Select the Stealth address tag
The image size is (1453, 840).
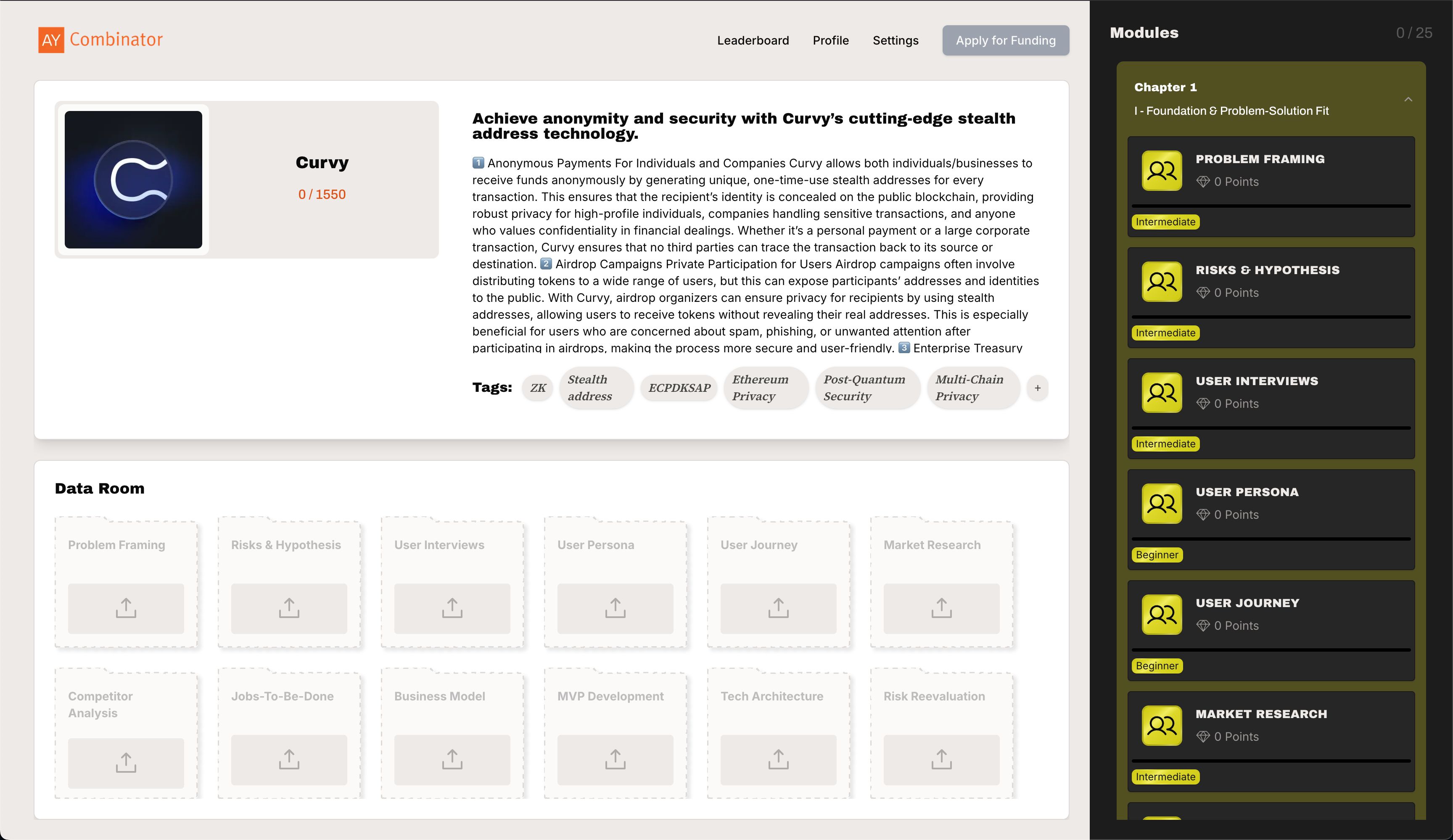pyautogui.click(x=596, y=388)
